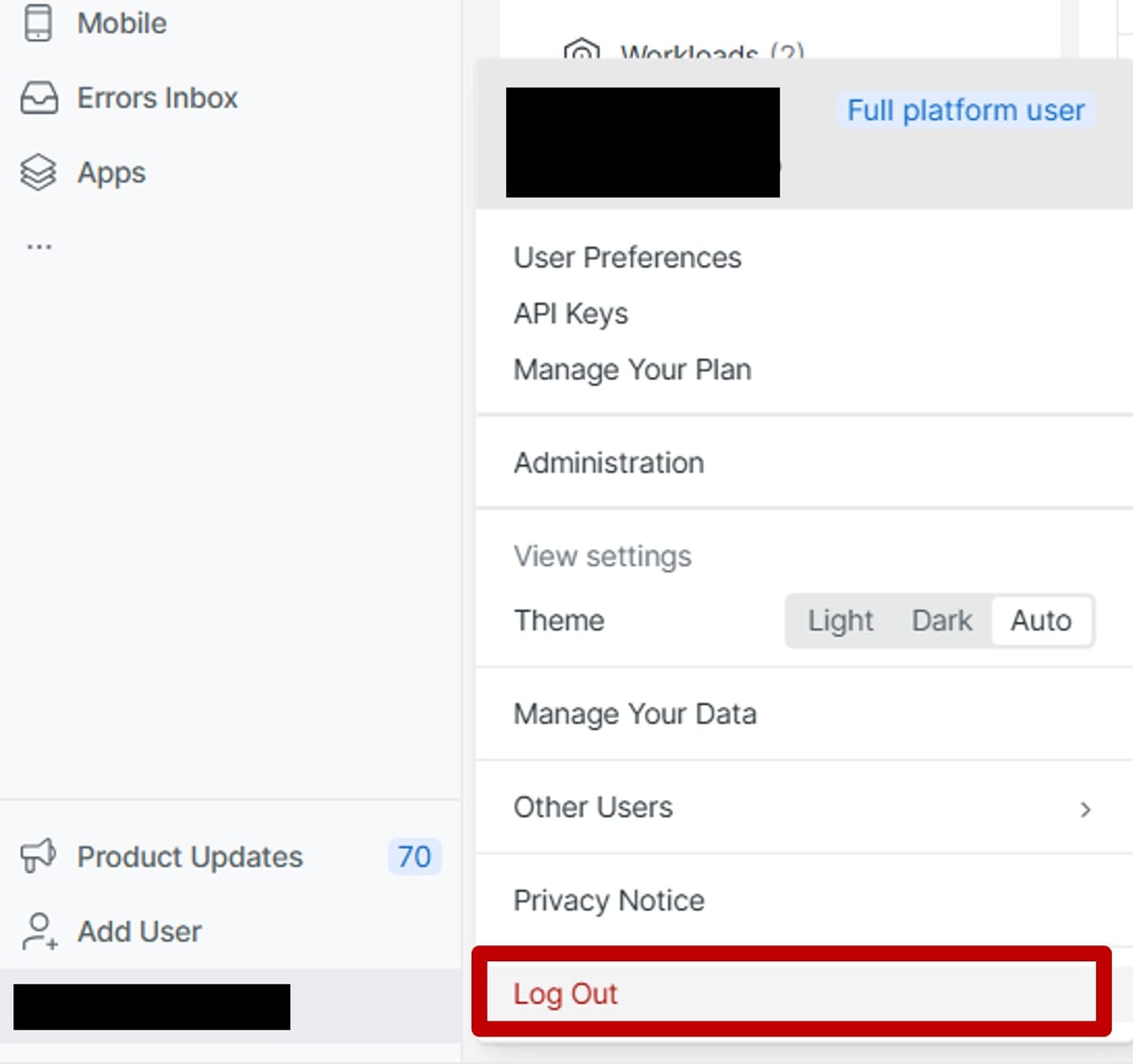Open the Privacy Notice link
This screenshot has width=1133, height=1064.
609,900
